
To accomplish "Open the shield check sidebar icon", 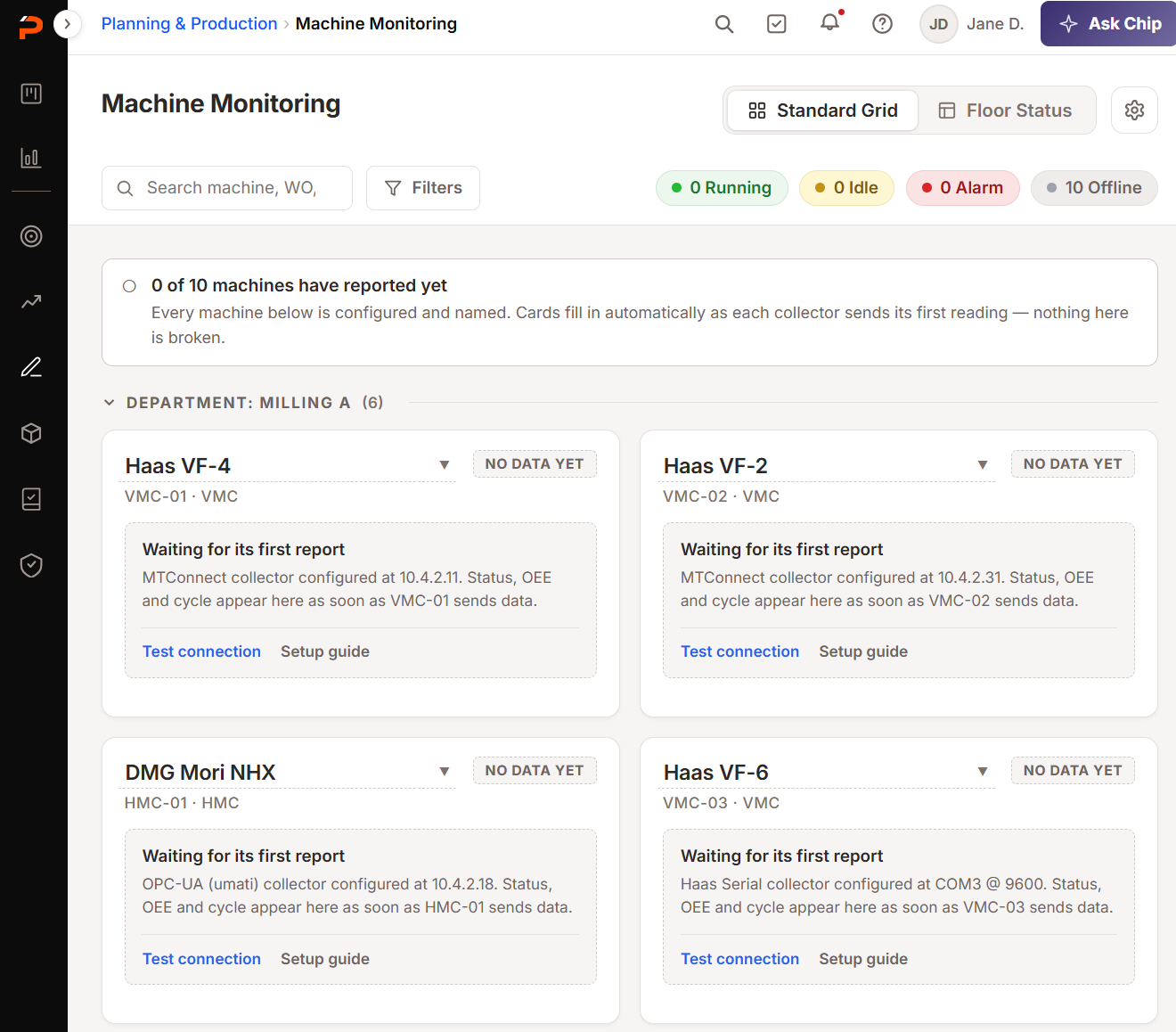I will coord(31,565).
